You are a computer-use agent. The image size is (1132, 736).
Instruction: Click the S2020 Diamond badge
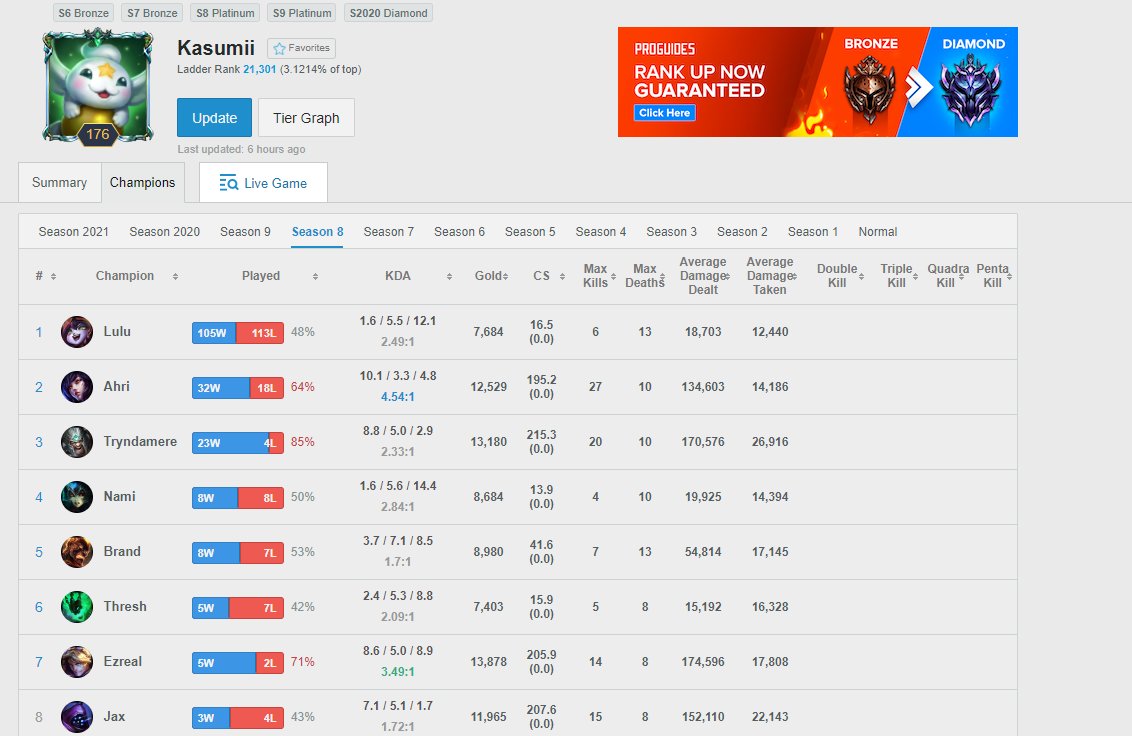point(388,13)
